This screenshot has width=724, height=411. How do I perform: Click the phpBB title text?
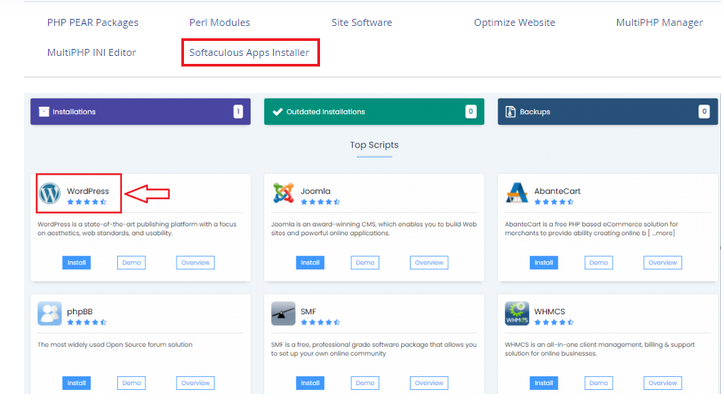pos(80,312)
